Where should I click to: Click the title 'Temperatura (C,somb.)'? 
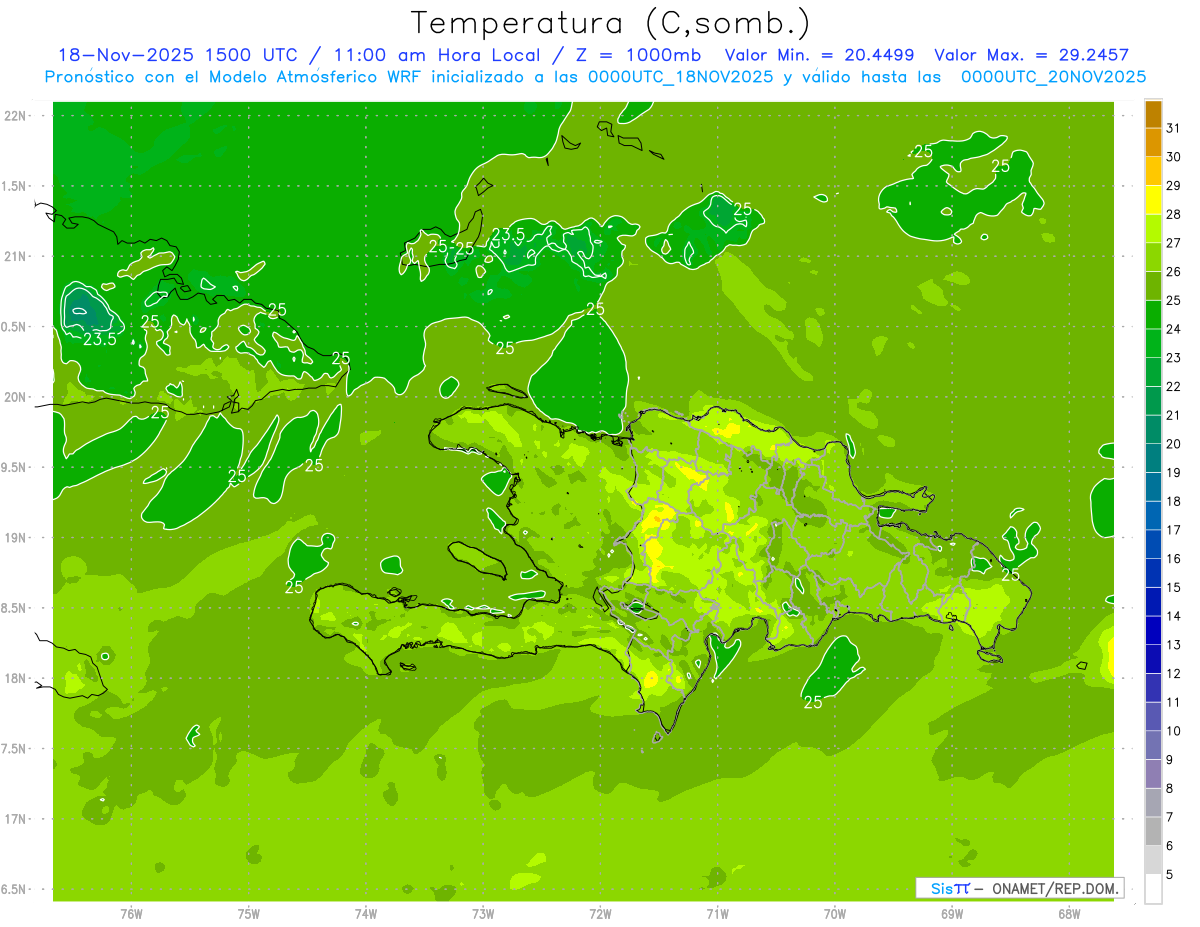point(611,23)
